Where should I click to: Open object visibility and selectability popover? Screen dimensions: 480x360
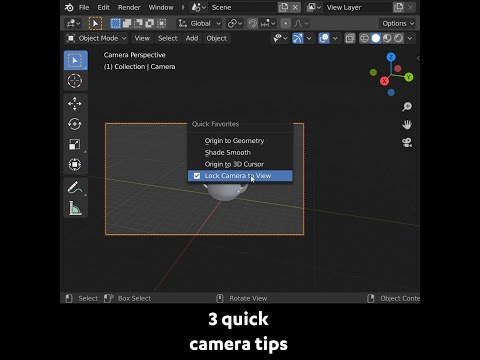click(280, 38)
